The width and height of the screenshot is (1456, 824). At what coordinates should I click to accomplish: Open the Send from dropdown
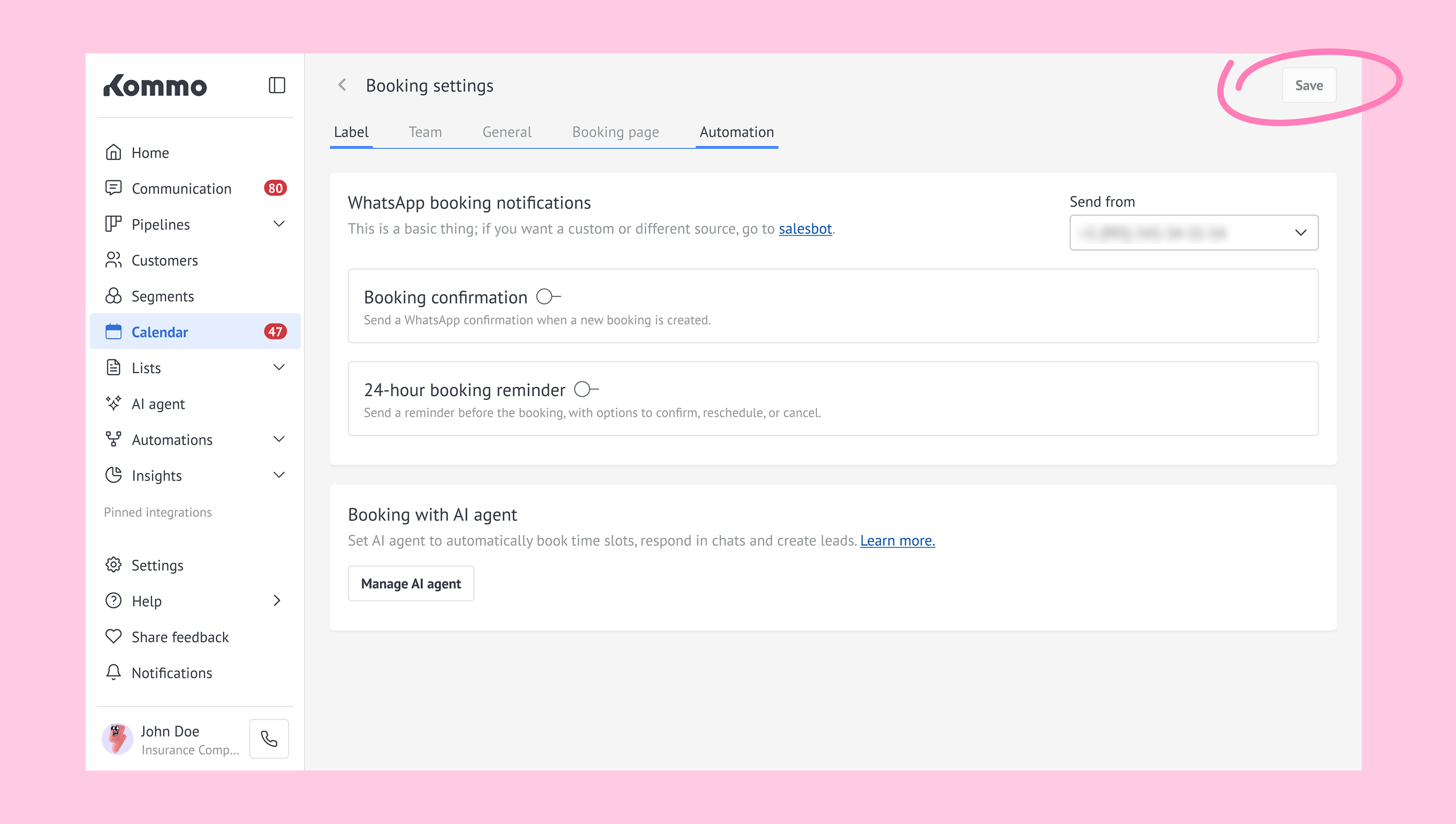1193,233
